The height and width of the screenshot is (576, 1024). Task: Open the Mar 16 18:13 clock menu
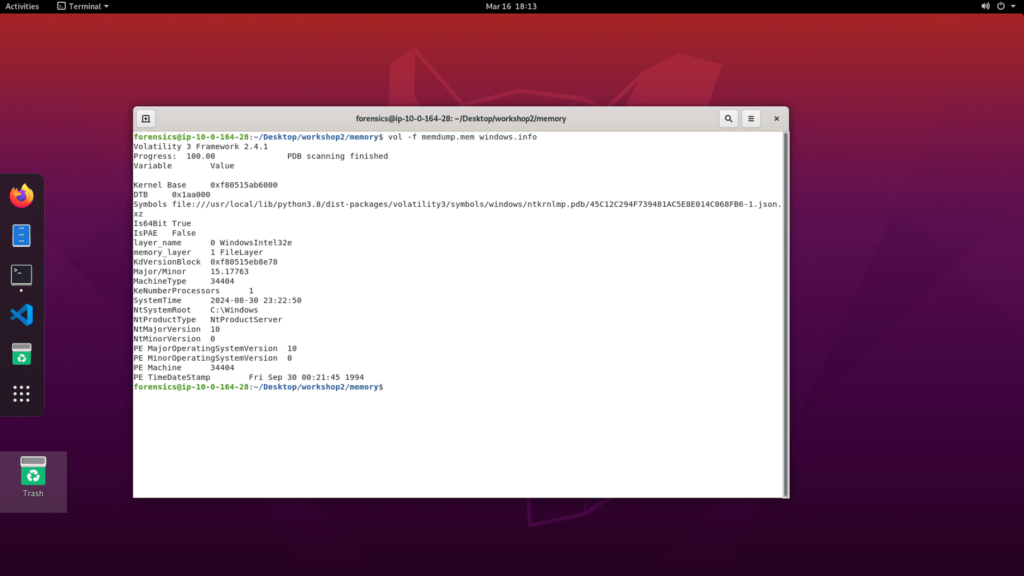(511, 6)
